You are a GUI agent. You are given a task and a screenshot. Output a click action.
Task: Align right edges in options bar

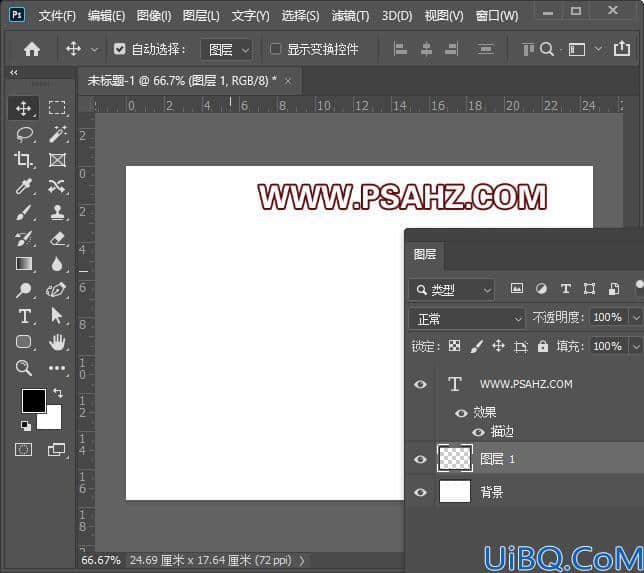pyautogui.click(x=451, y=49)
